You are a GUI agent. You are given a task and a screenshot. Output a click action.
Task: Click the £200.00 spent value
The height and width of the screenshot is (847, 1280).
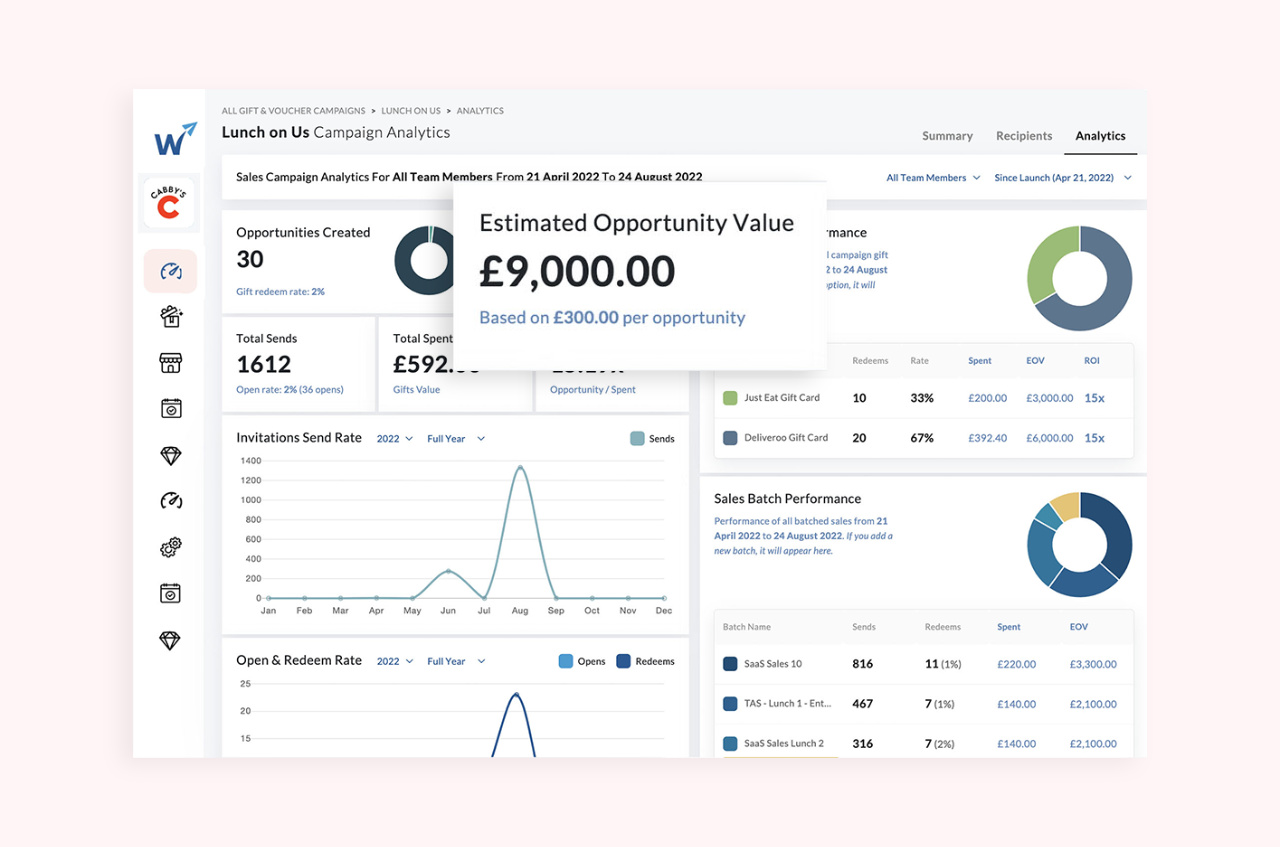tap(988, 398)
